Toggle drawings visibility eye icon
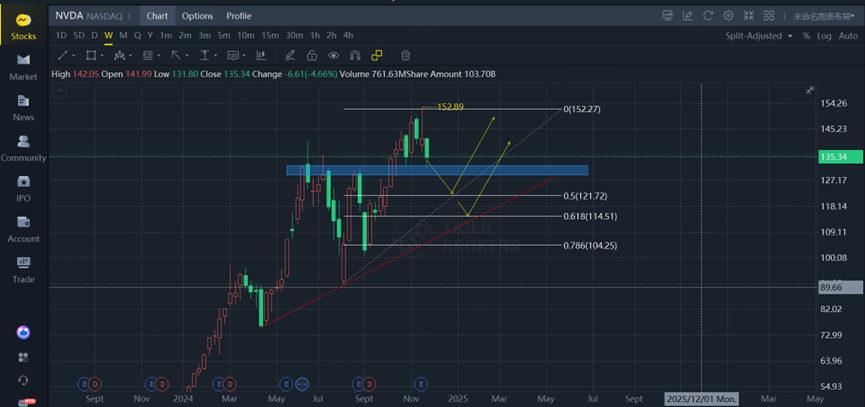Screen dimensions: 865x407 333,55
